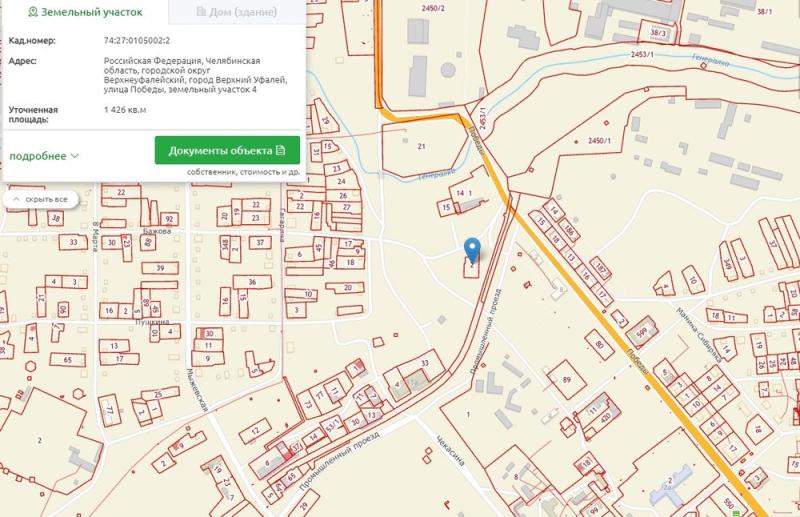
Task: Select parcel labeled 599
Action: [x=642, y=332]
